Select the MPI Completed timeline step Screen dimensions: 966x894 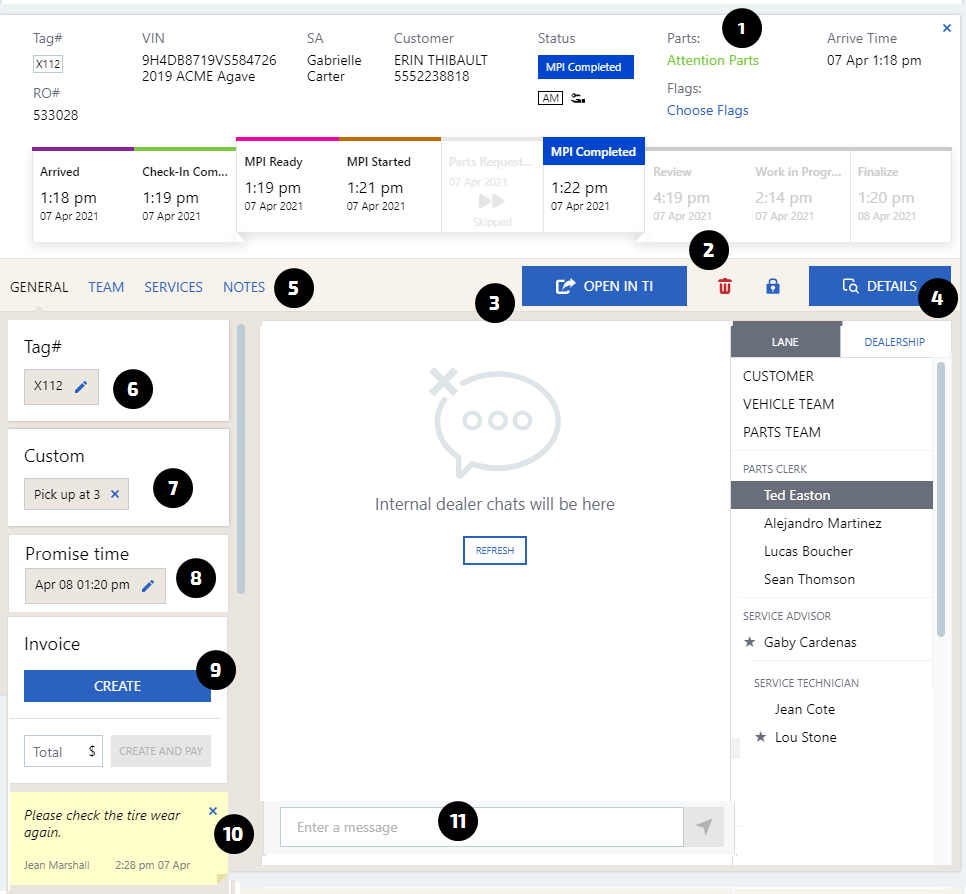[x=593, y=187]
